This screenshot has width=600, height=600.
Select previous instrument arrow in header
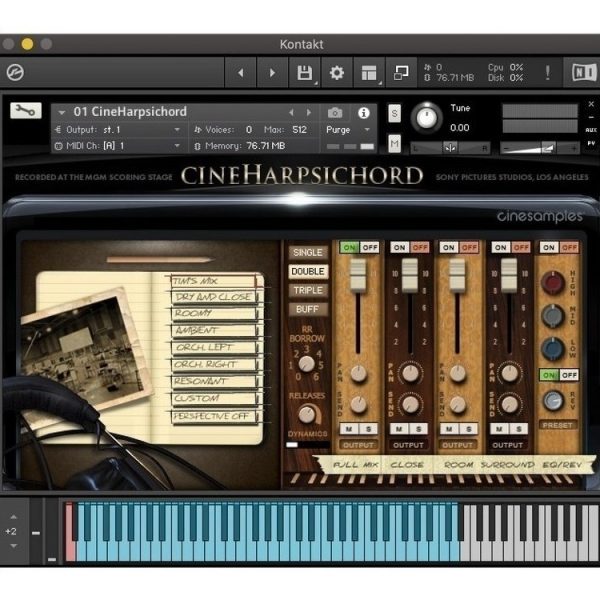click(x=292, y=112)
